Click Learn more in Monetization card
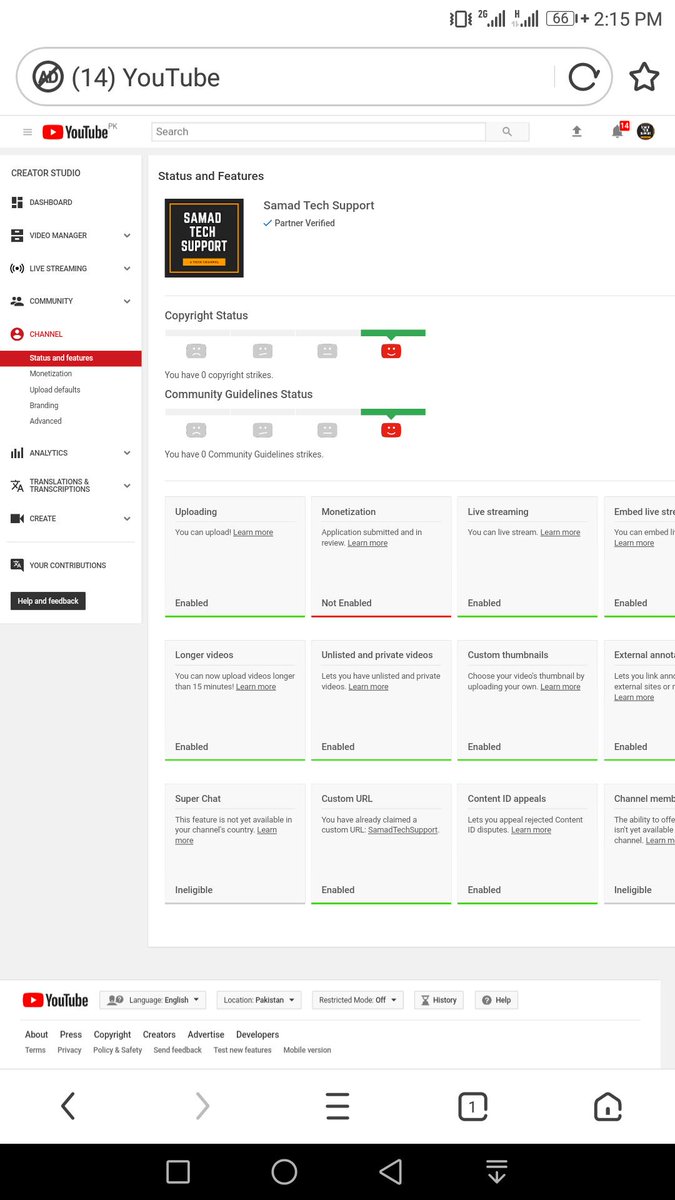Image resolution: width=675 pixels, height=1200 pixels. (368, 543)
